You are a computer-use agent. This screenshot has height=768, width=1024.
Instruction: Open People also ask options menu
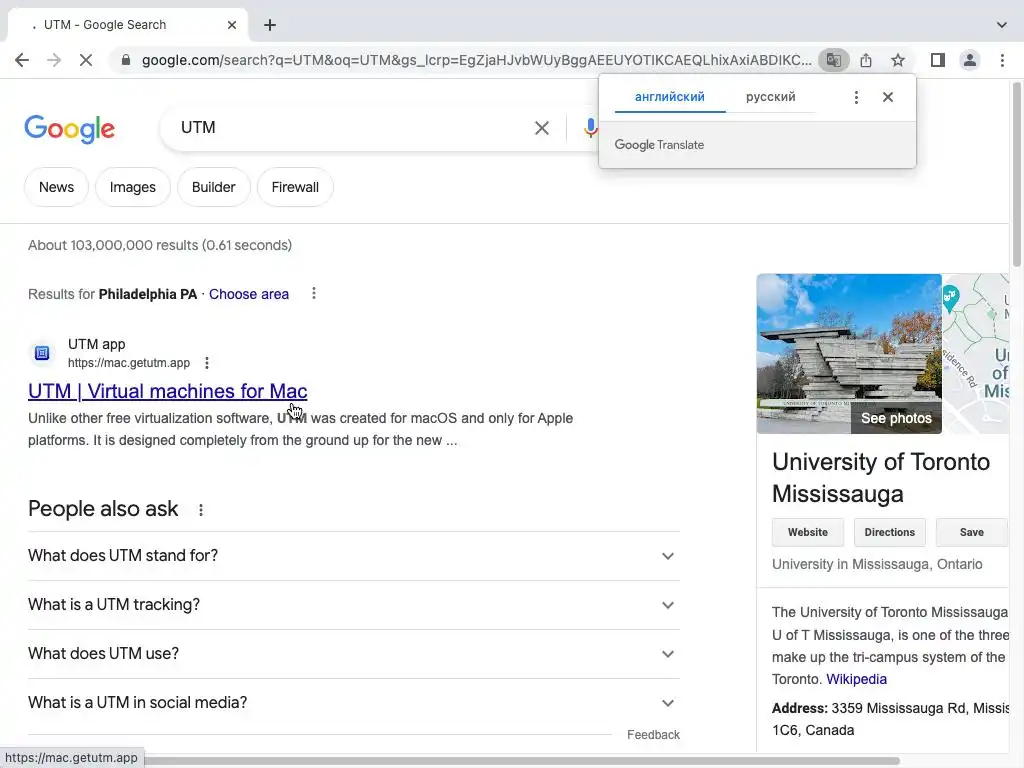click(200, 510)
